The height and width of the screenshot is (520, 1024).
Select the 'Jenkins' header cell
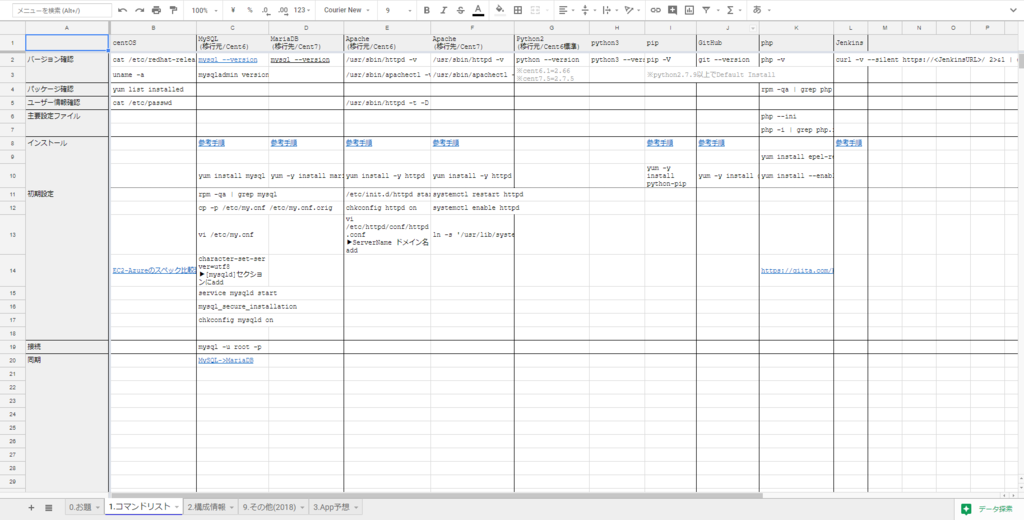pyautogui.click(x=850, y=42)
